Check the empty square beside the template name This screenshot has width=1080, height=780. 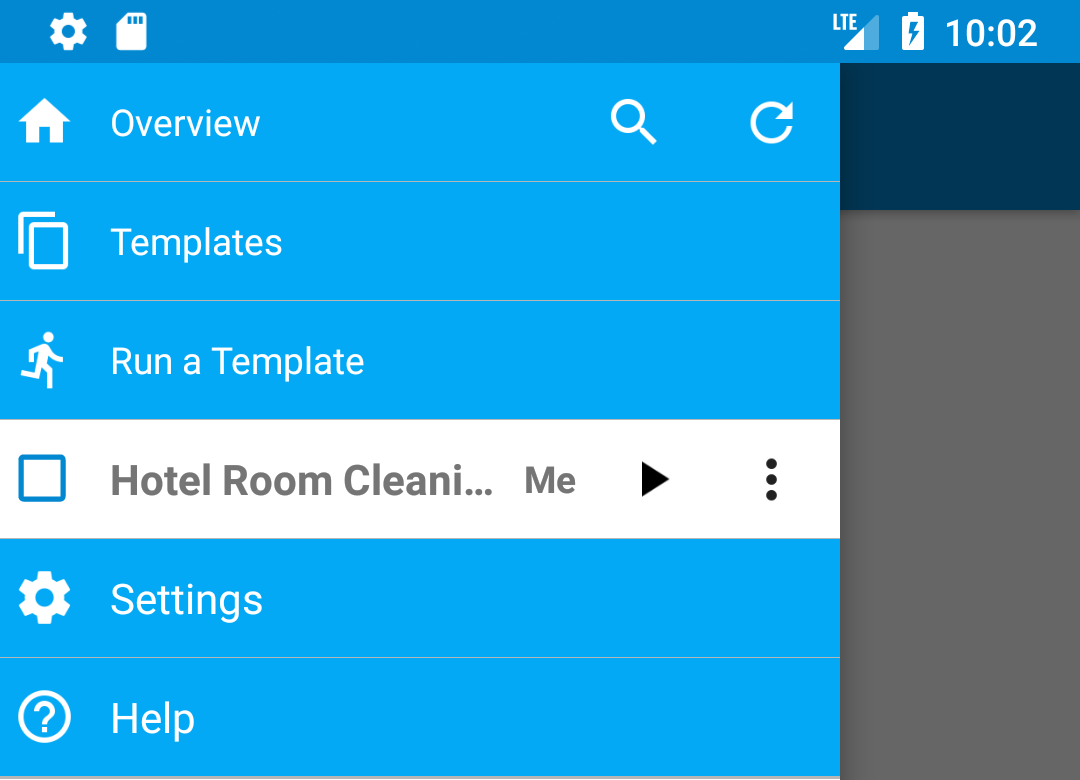(41, 479)
